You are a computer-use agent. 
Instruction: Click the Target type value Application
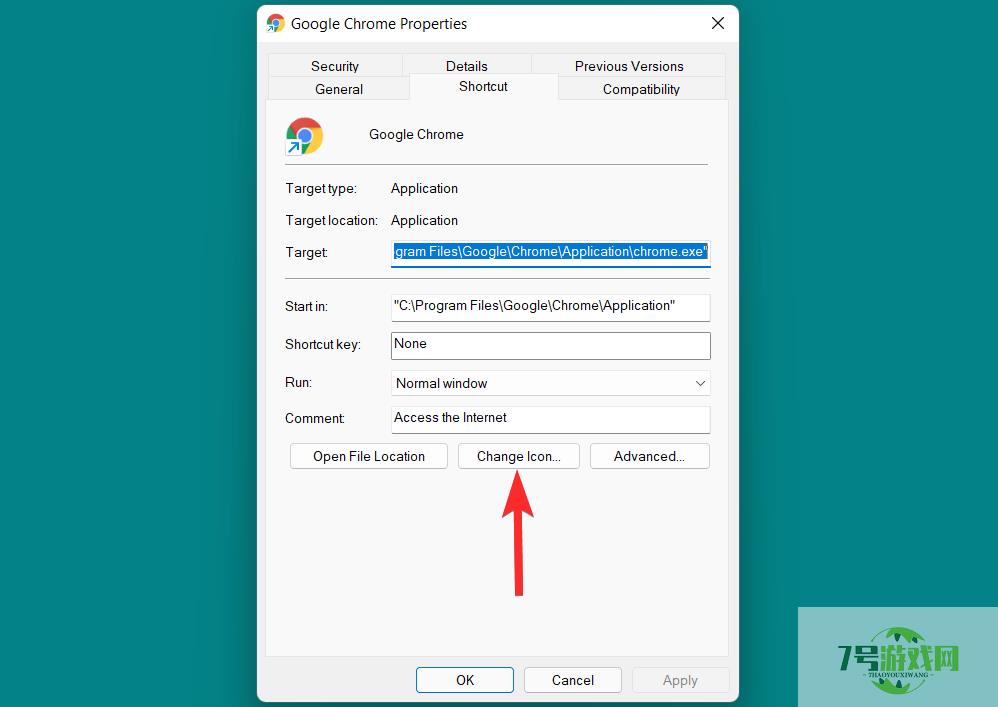(x=425, y=188)
